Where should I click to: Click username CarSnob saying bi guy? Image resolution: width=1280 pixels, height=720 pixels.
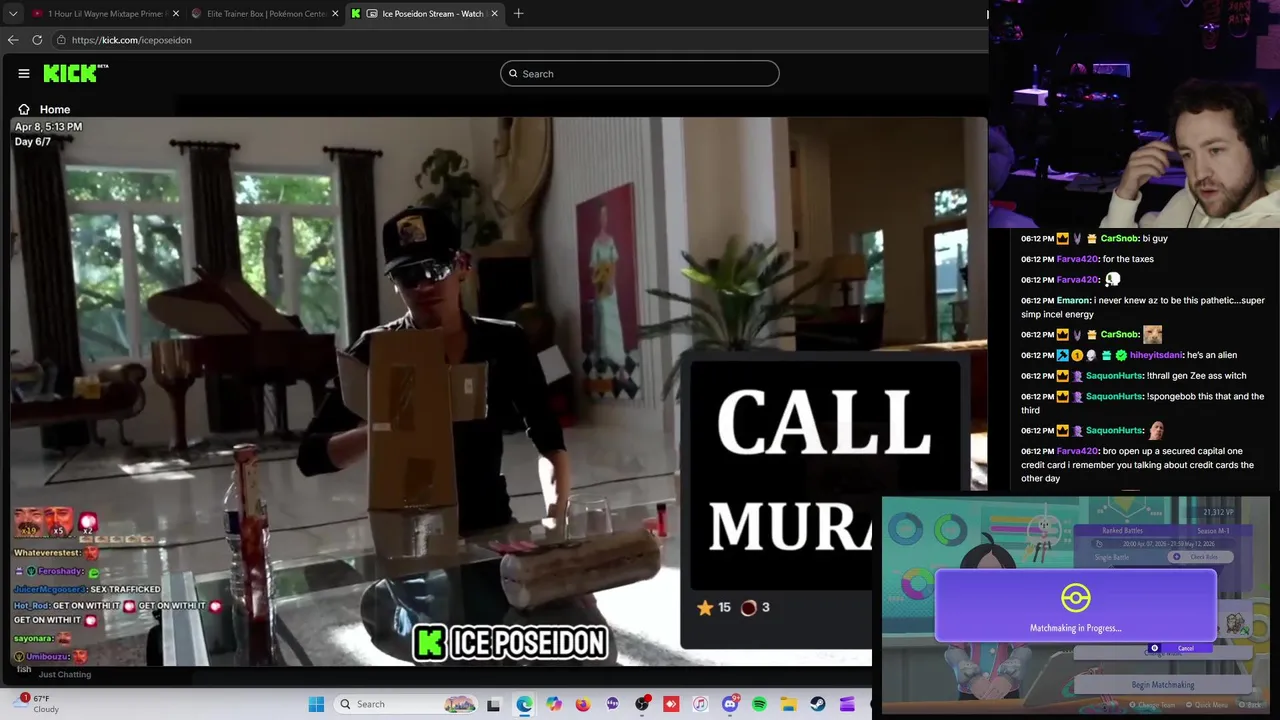1119,239
